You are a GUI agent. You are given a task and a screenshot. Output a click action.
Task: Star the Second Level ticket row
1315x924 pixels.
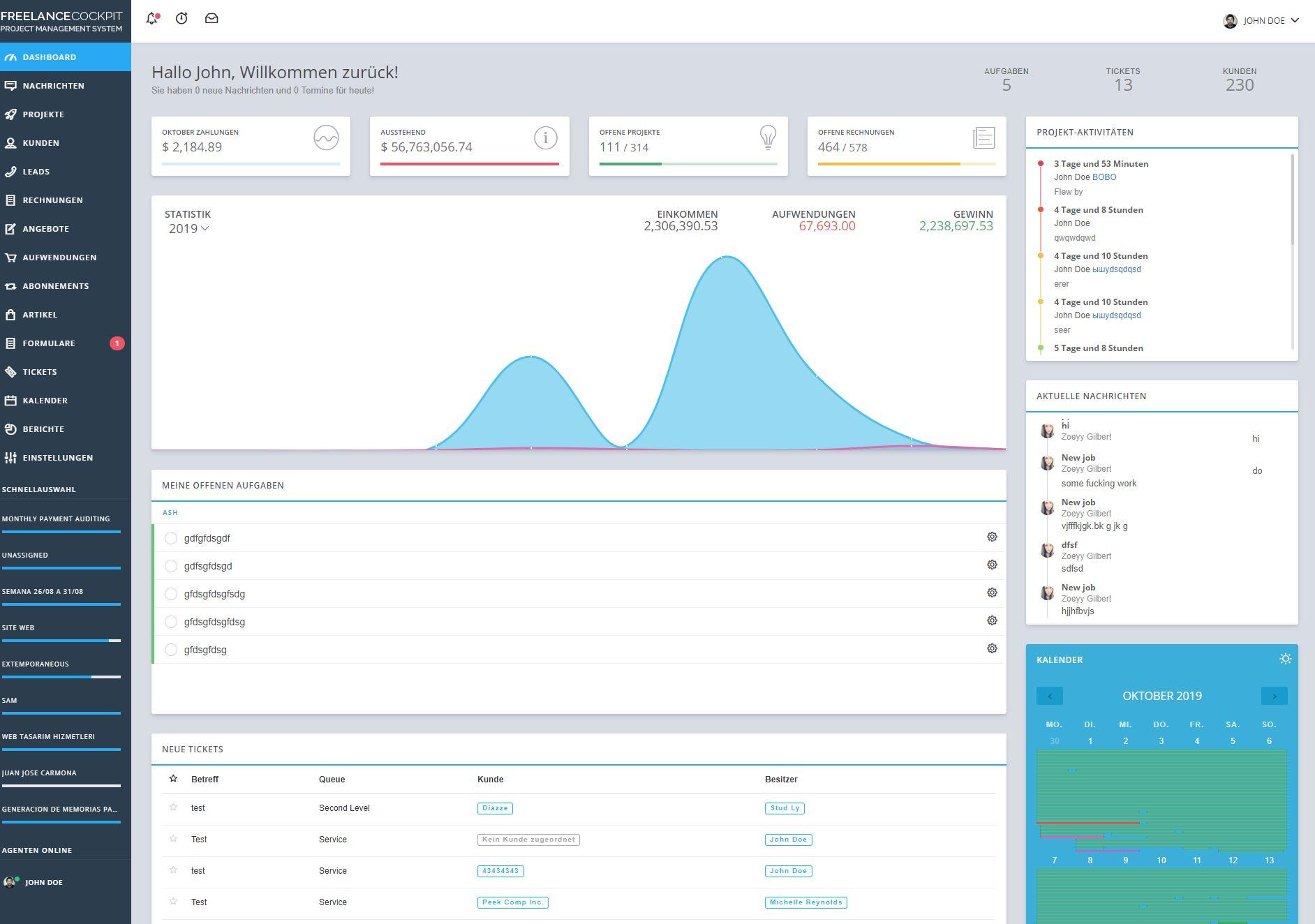173,807
